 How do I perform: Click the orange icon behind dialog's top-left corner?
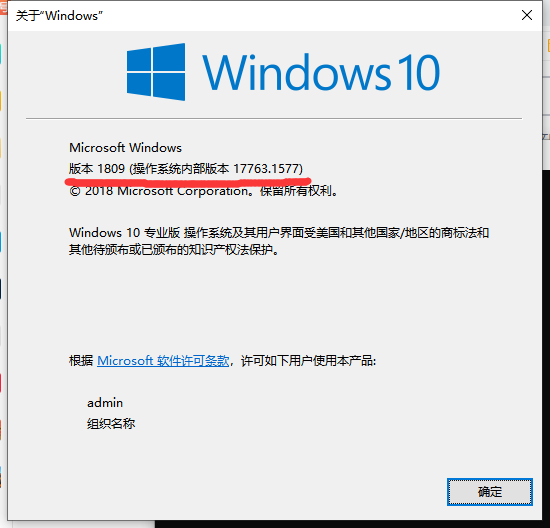4,7
